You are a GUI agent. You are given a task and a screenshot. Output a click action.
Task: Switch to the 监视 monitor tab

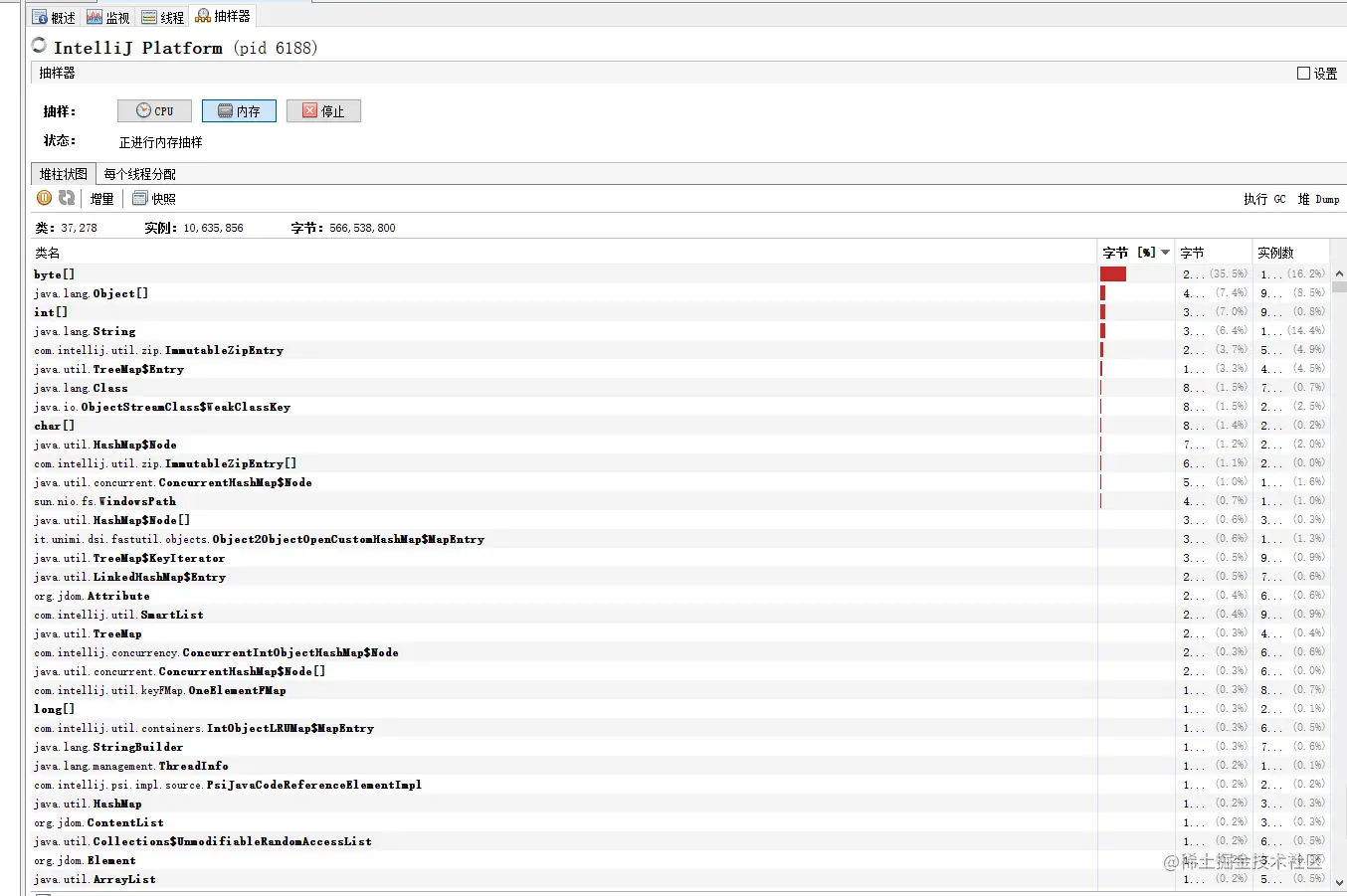point(108,17)
